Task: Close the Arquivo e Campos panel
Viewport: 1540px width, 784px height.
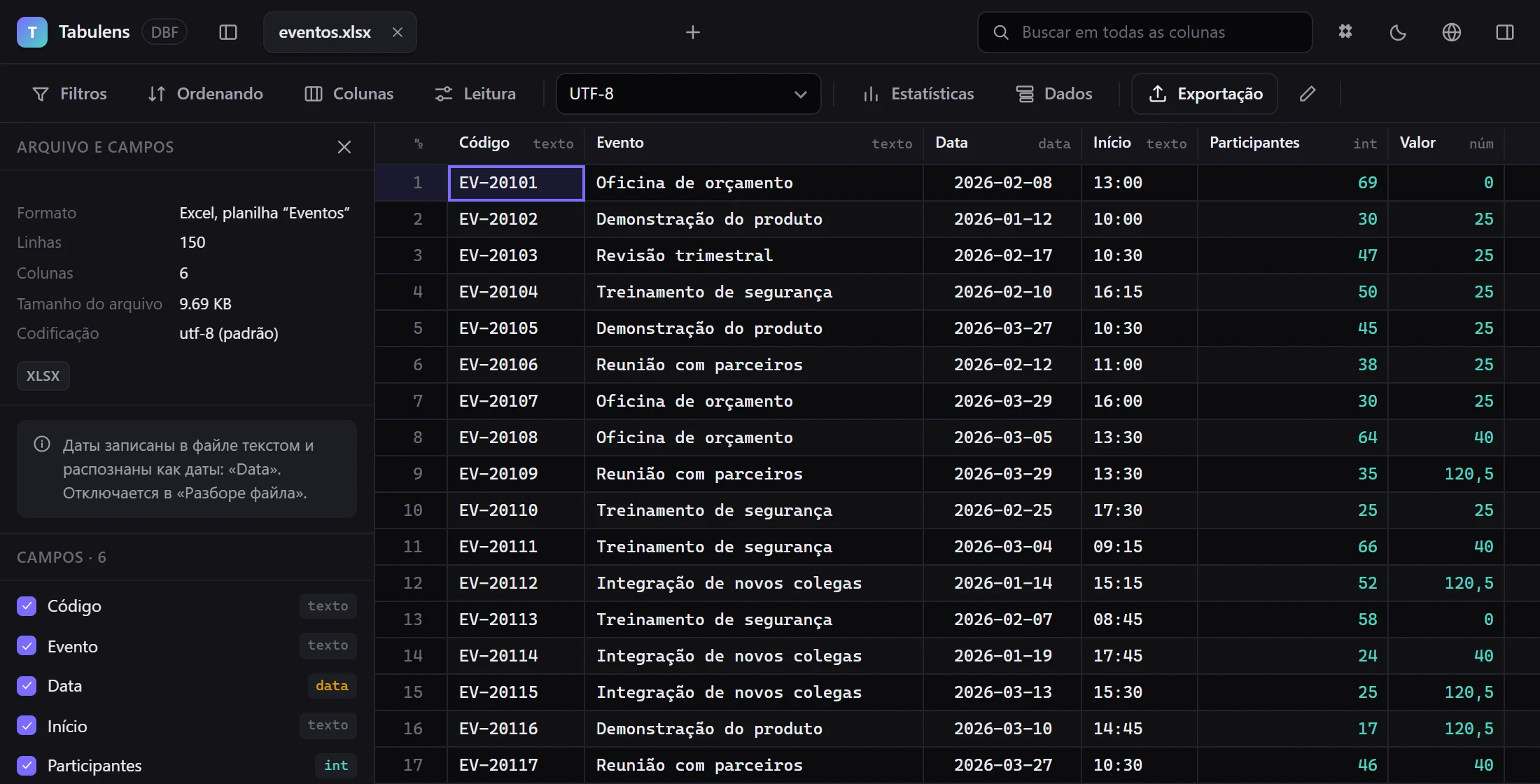Action: click(344, 147)
